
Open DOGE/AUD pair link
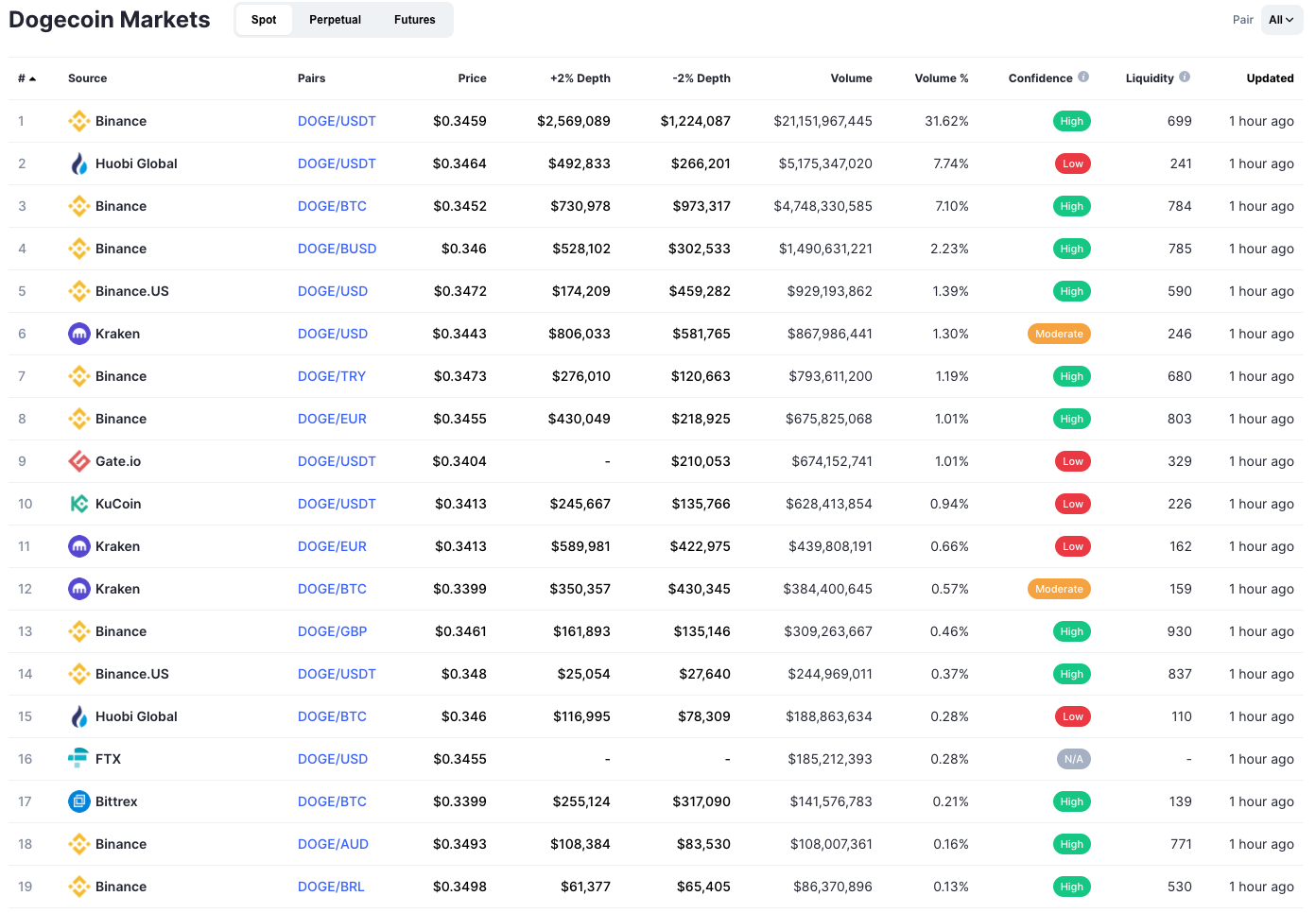(334, 844)
